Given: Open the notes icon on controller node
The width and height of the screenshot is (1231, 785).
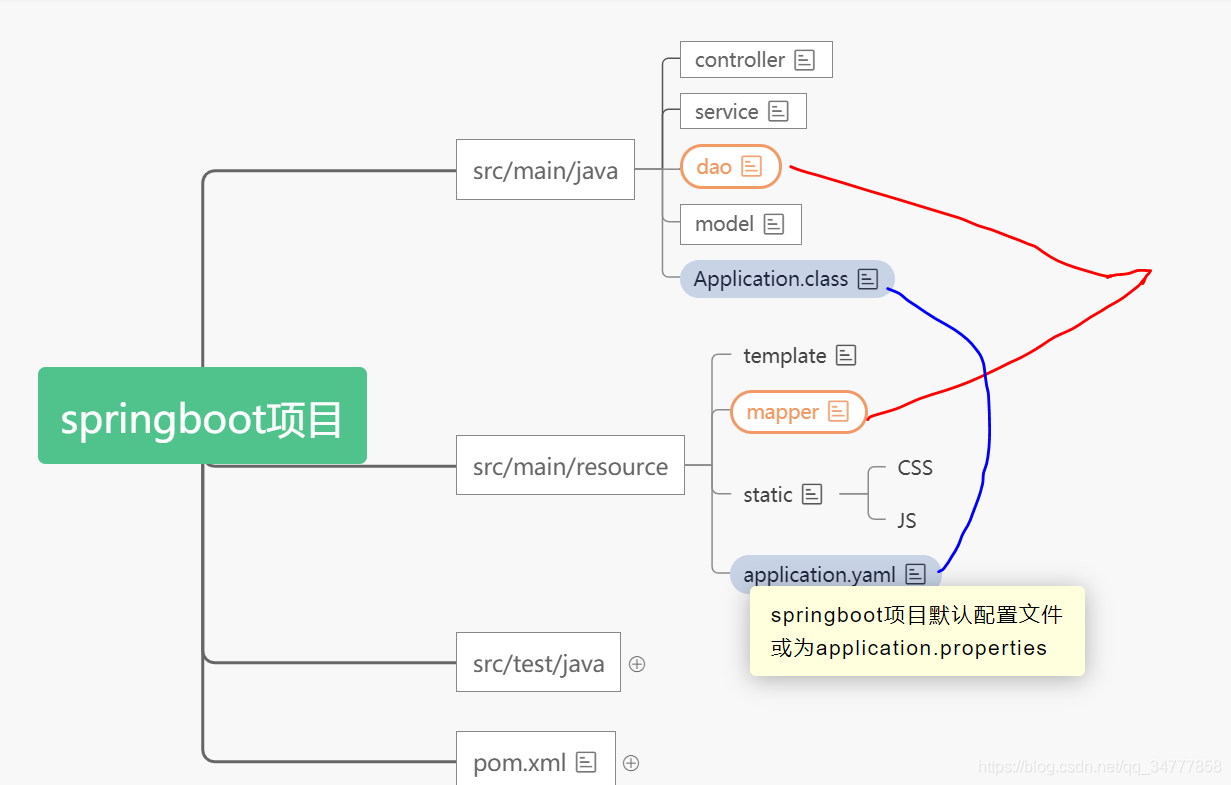Looking at the screenshot, I should [803, 59].
